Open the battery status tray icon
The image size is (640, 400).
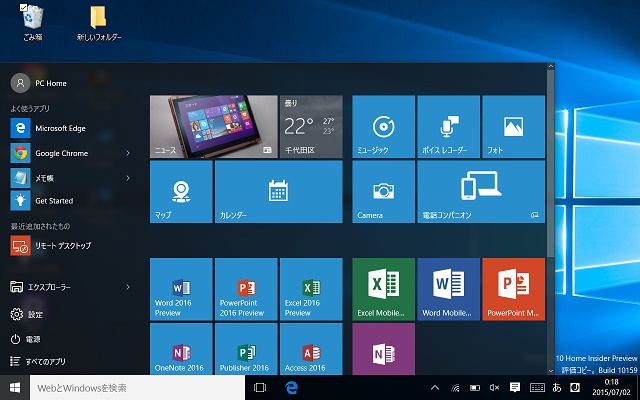pyautogui.click(x=475, y=387)
